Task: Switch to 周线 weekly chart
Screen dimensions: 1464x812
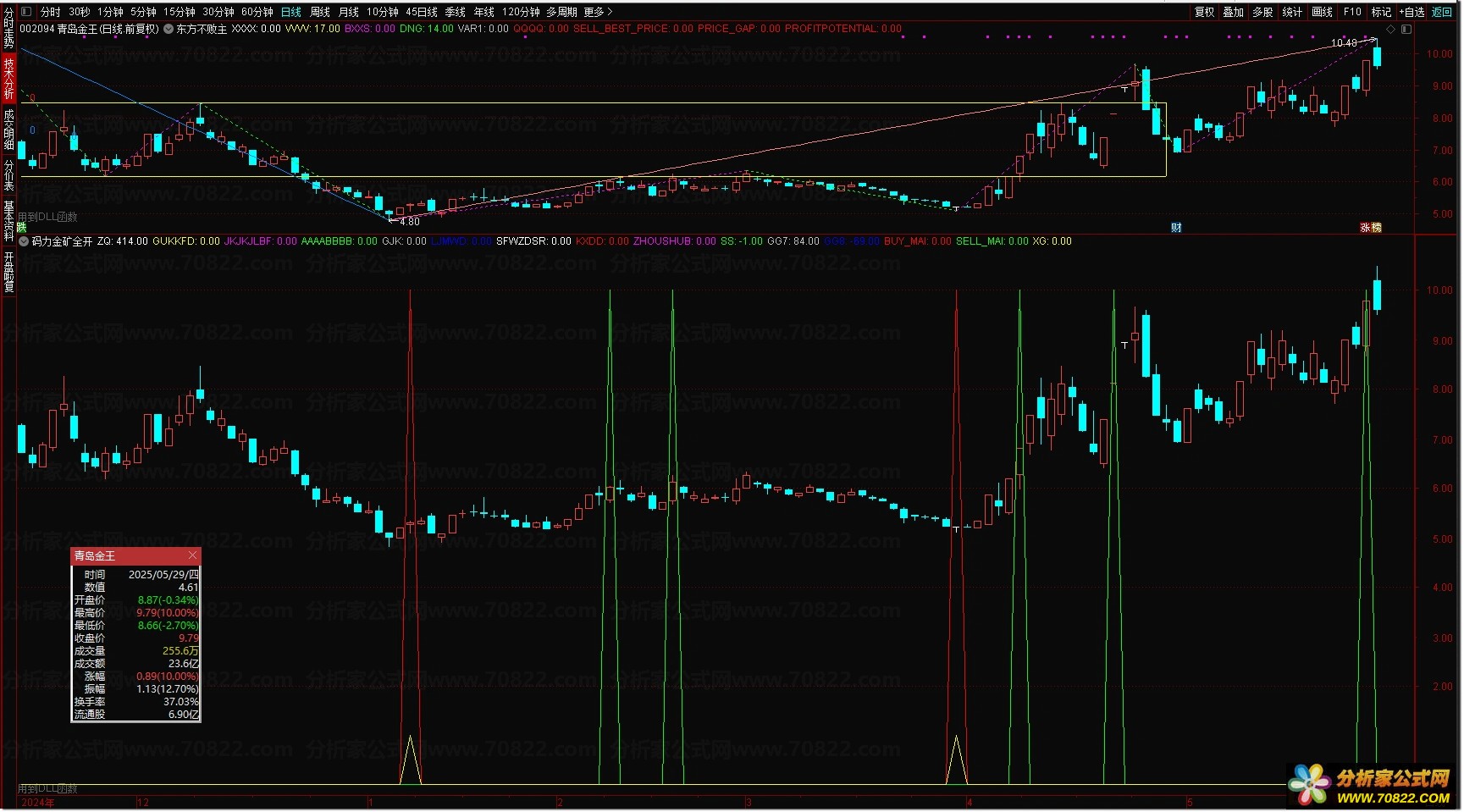Action: [x=320, y=12]
